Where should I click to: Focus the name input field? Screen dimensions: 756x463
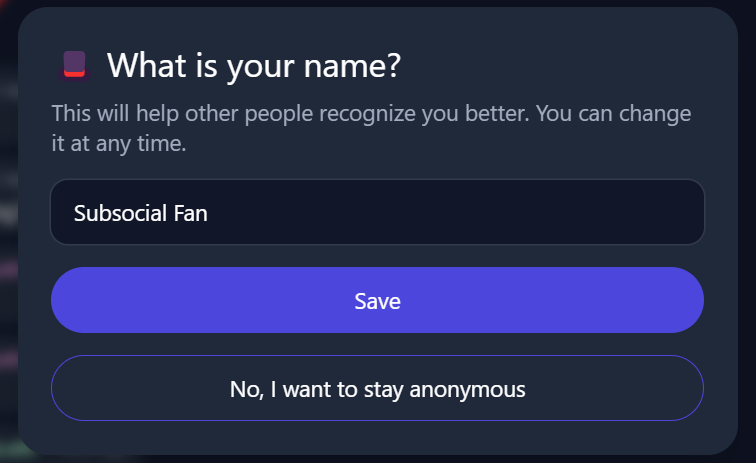(377, 212)
